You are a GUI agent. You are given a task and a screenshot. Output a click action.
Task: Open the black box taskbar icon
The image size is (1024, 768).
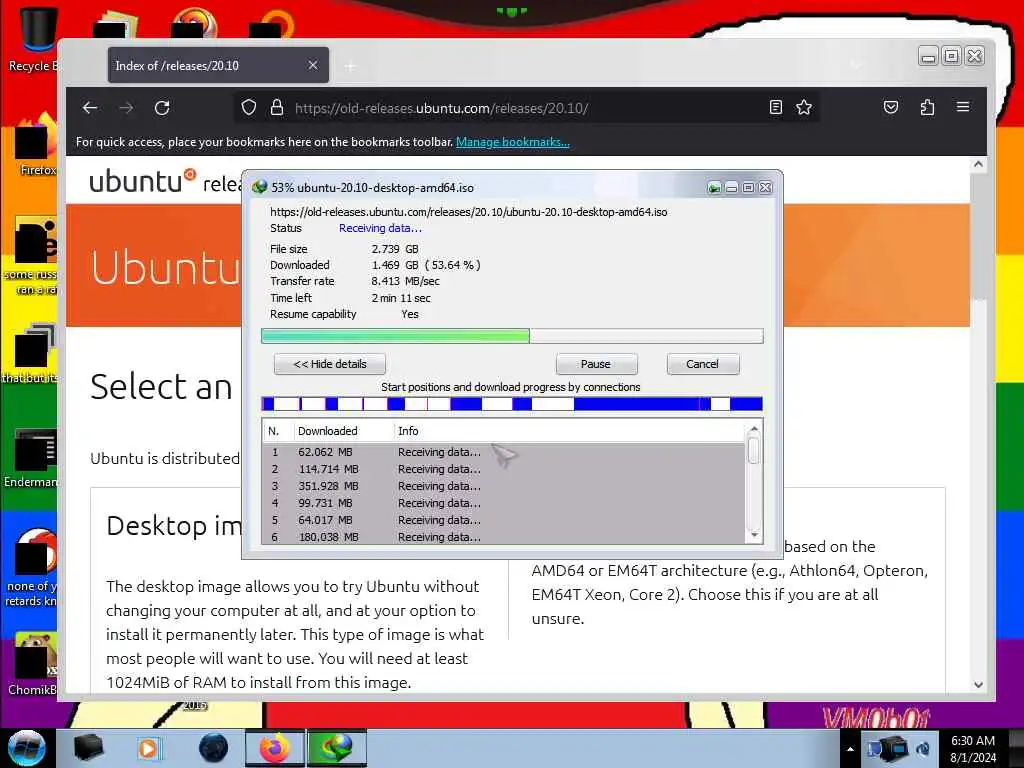coord(88,748)
